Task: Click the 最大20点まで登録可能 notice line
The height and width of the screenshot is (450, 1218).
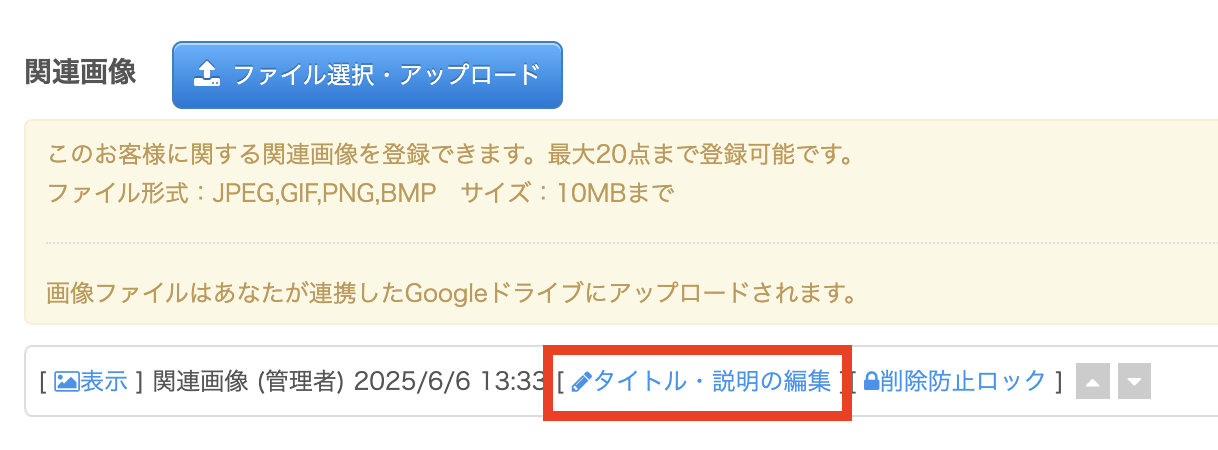Action: (448, 156)
